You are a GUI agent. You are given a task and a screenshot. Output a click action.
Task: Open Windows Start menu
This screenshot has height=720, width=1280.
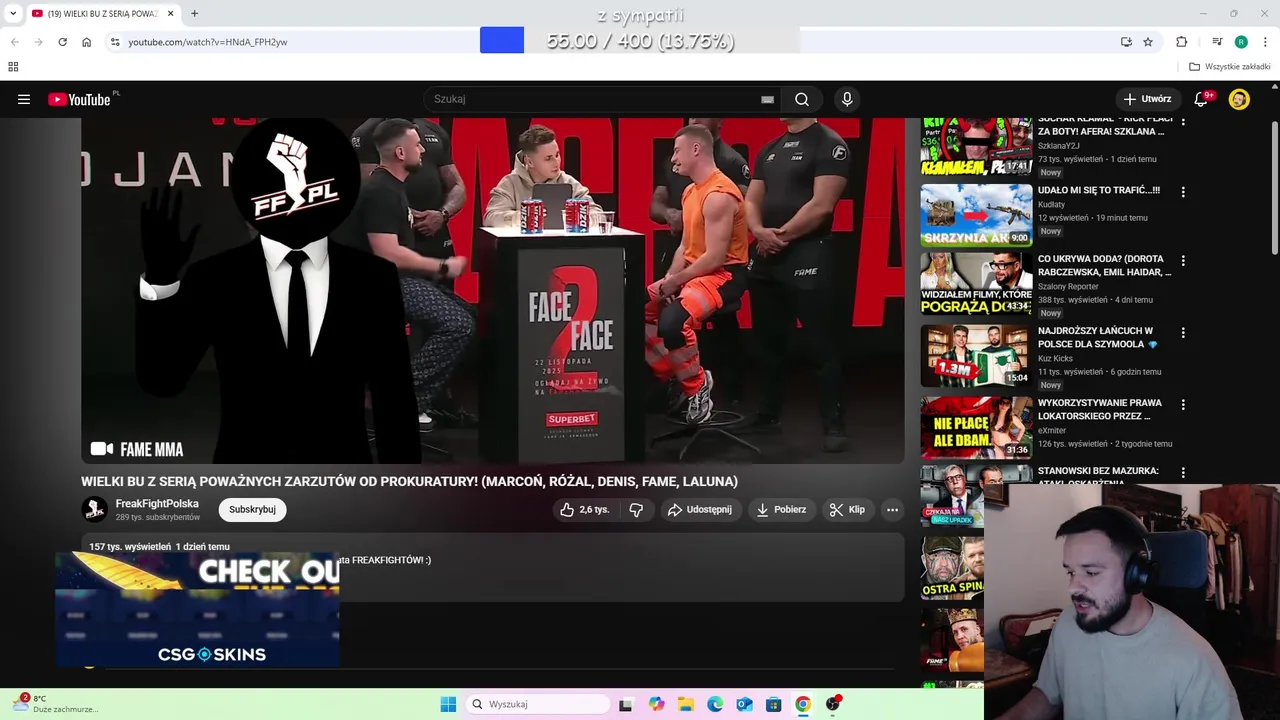point(448,704)
